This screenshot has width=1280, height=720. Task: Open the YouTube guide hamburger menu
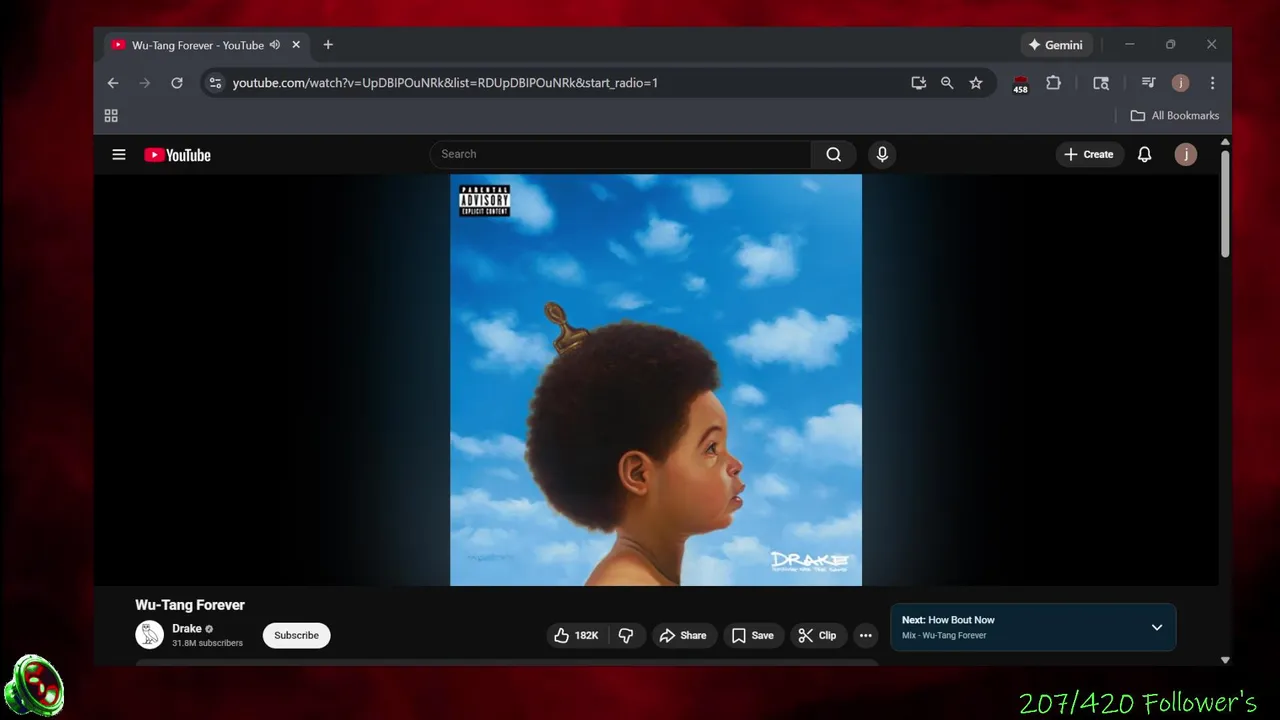[119, 155]
